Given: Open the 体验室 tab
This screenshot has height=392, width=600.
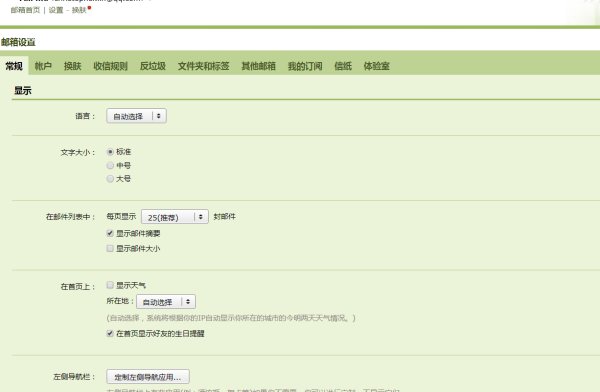Looking at the screenshot, I should tap(377, 66).
